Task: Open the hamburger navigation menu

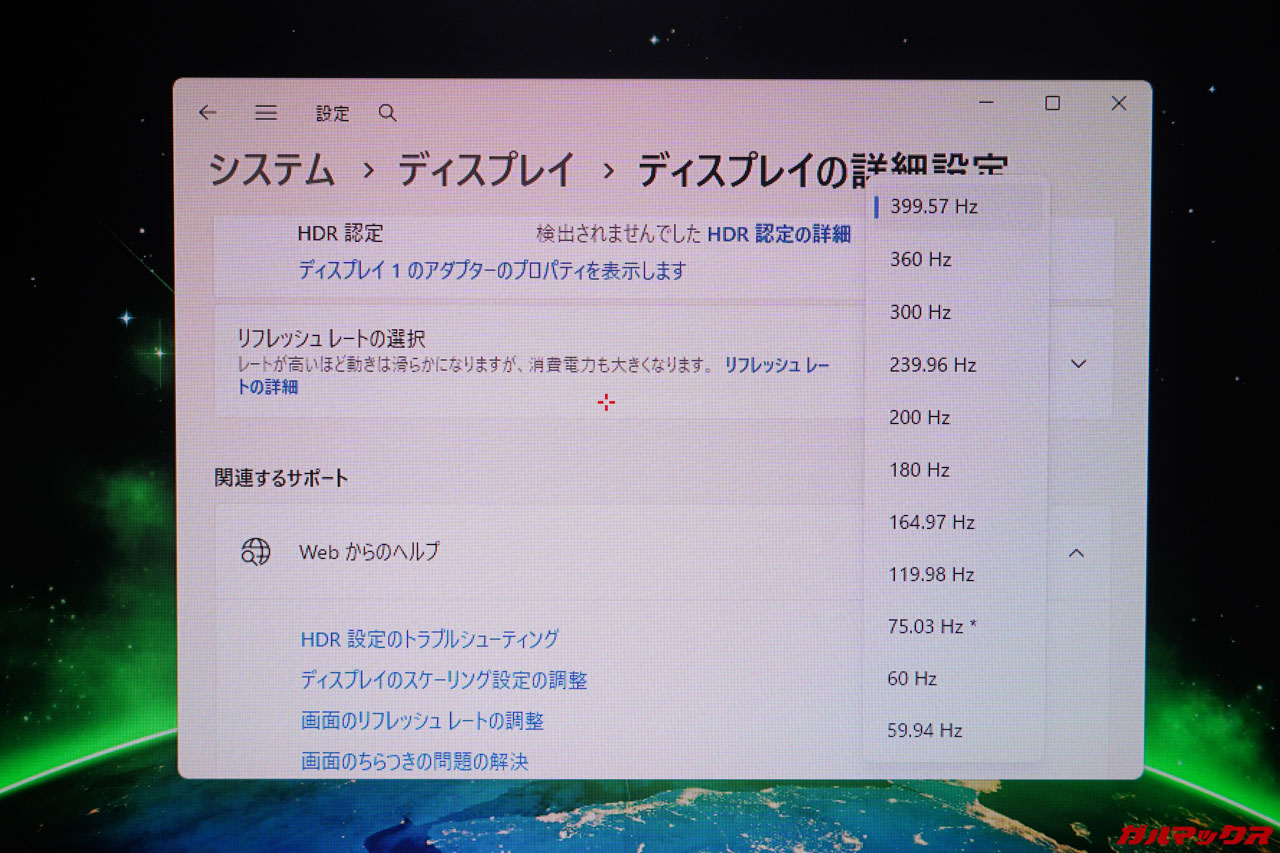Action: tap(266, 113)
